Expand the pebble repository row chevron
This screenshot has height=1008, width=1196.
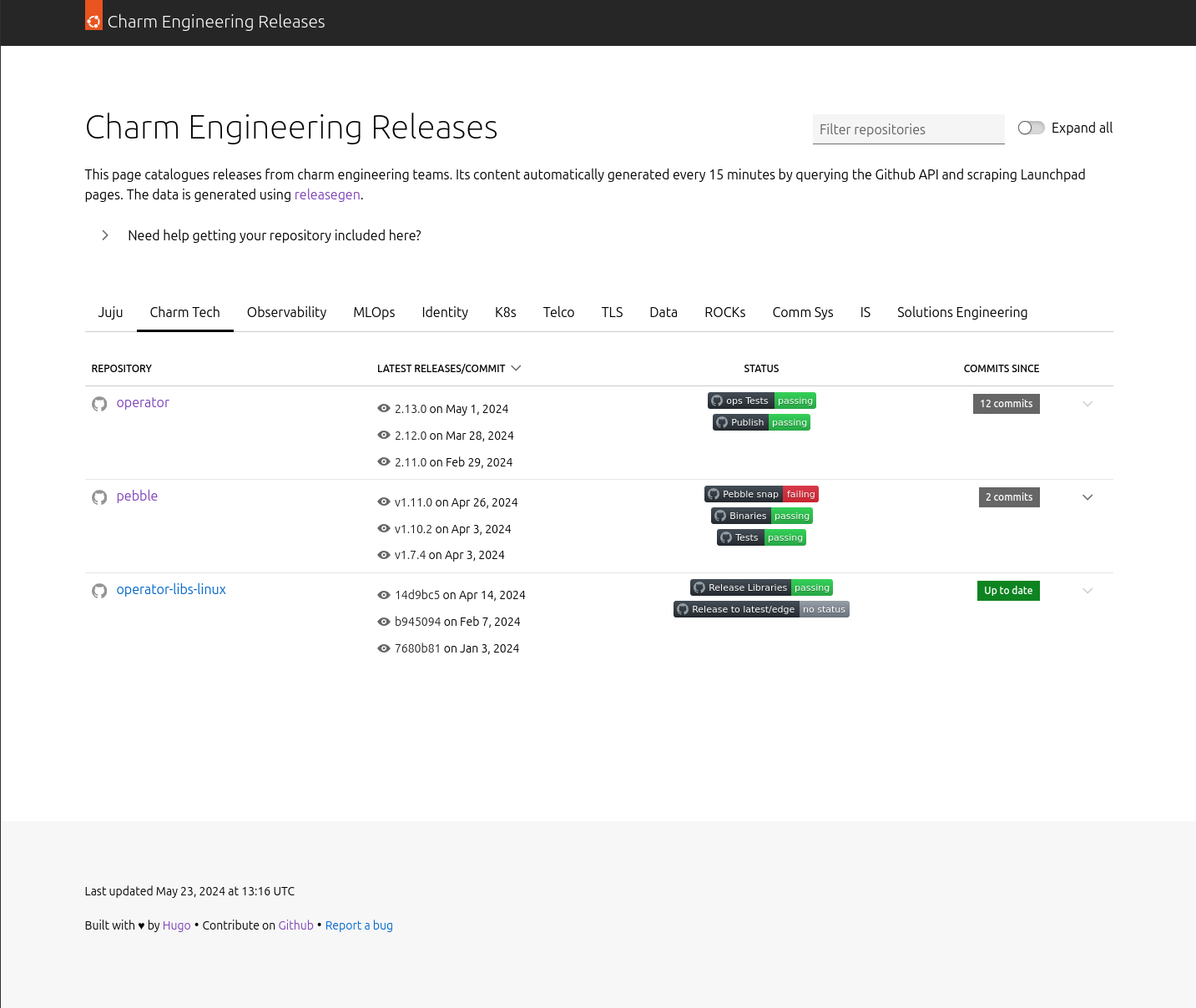click(1088, 497)
